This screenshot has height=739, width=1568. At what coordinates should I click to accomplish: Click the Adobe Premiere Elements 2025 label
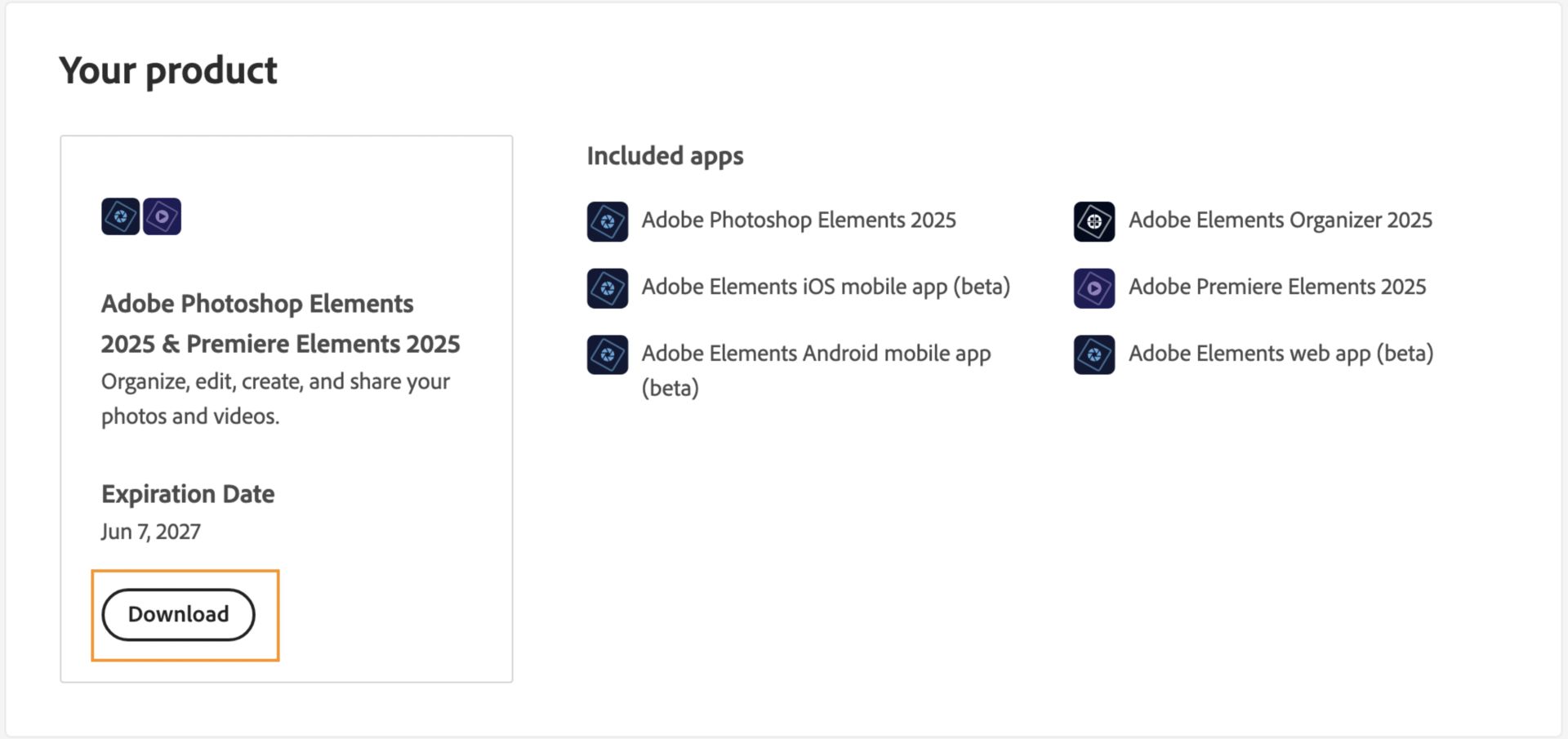(1277, 287)
